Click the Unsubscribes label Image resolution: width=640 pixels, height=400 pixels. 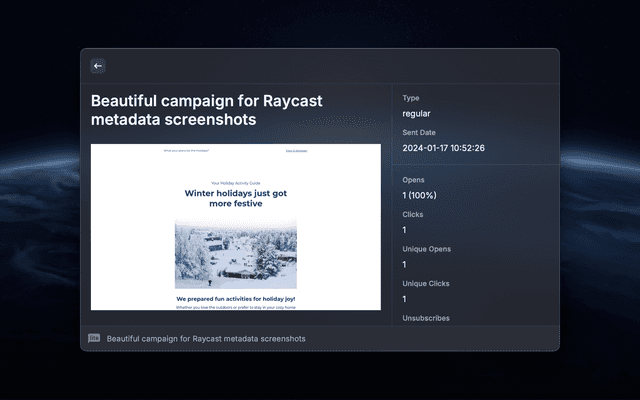(x=426, y=318)
